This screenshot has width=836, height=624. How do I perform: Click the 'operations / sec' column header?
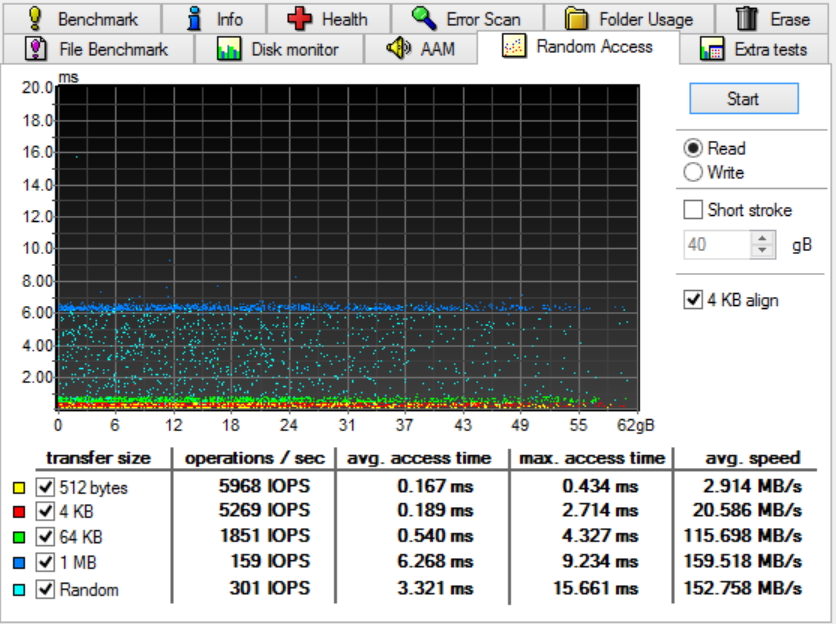[x=254, y=458]
